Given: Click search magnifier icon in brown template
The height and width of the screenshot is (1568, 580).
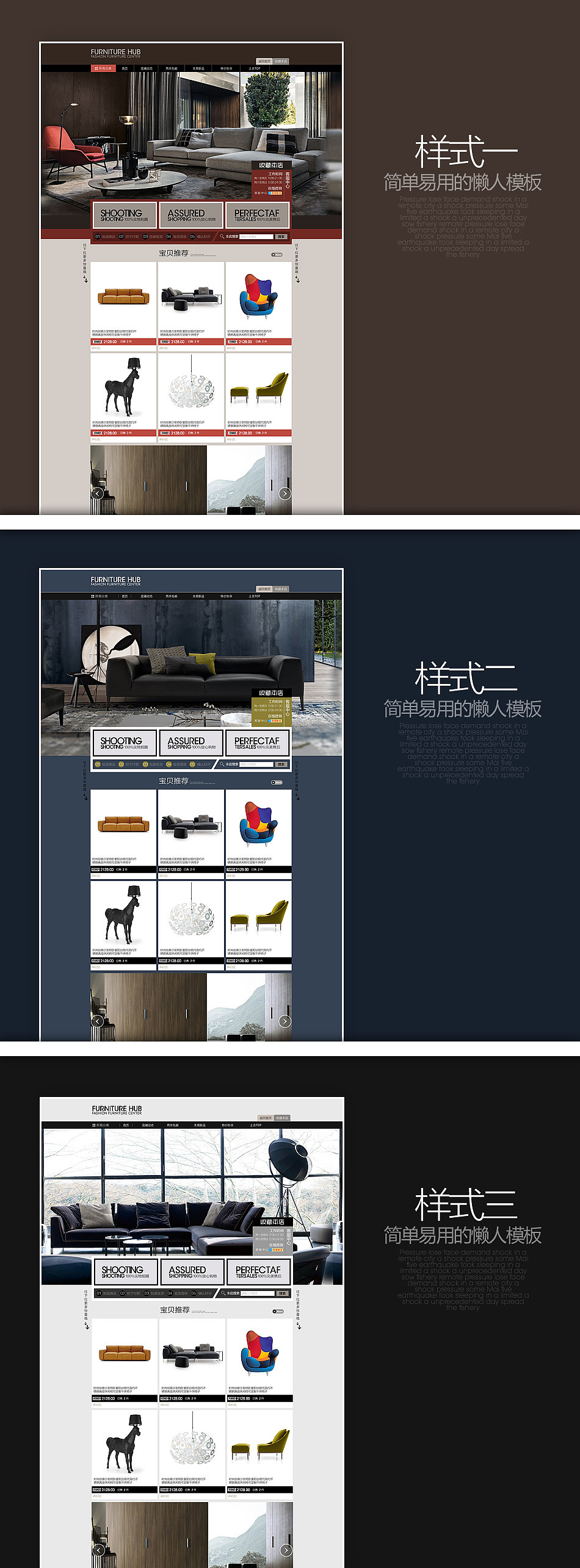Looking at the screenshot, I should click(222, 236).
